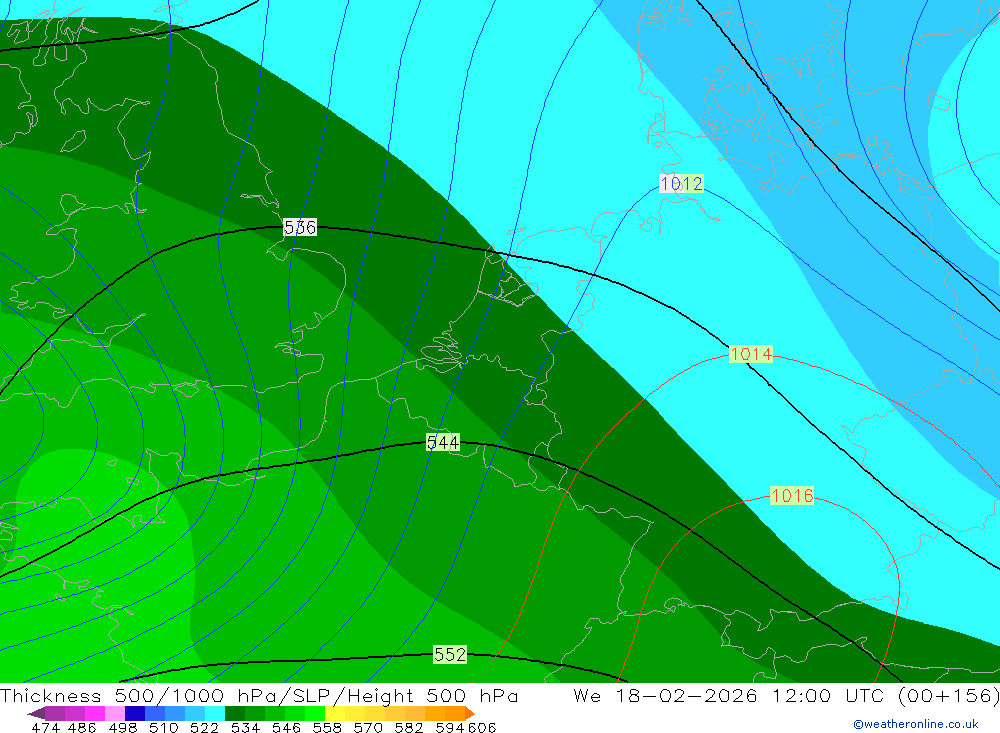Click the legend value 498

pos(122,728)
